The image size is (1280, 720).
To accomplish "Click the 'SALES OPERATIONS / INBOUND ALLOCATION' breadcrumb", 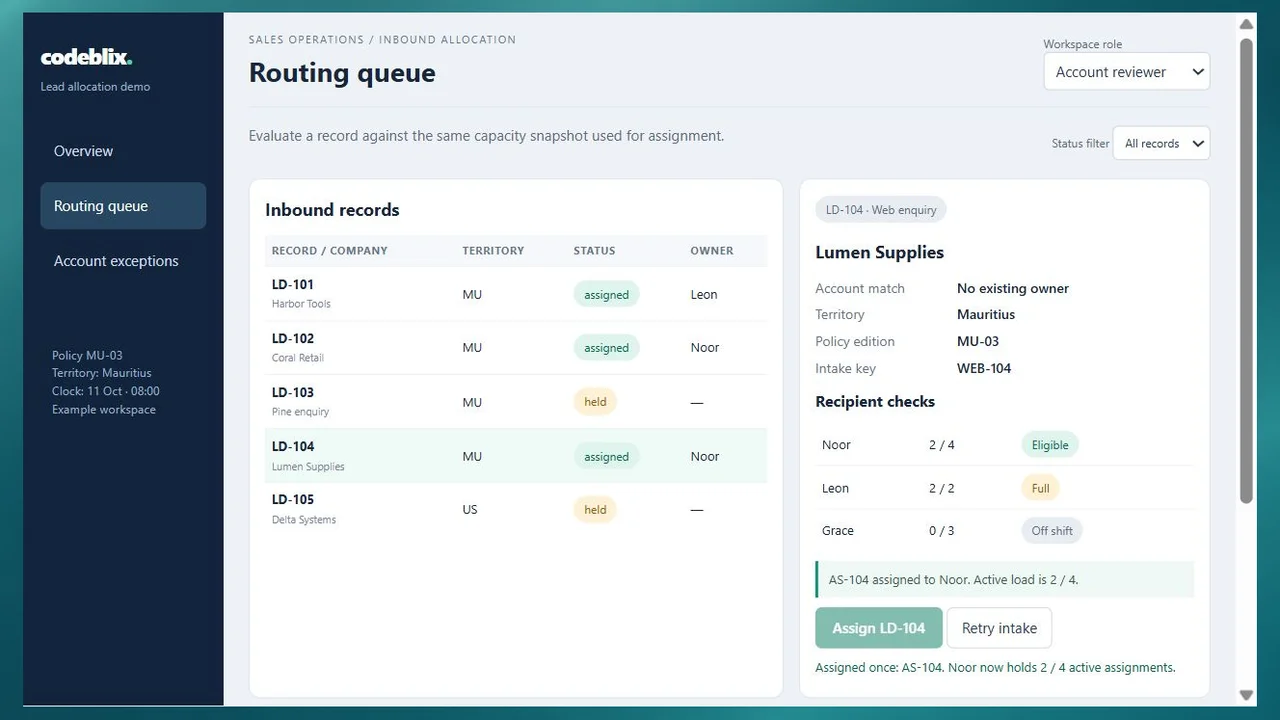I will (383, 40).
